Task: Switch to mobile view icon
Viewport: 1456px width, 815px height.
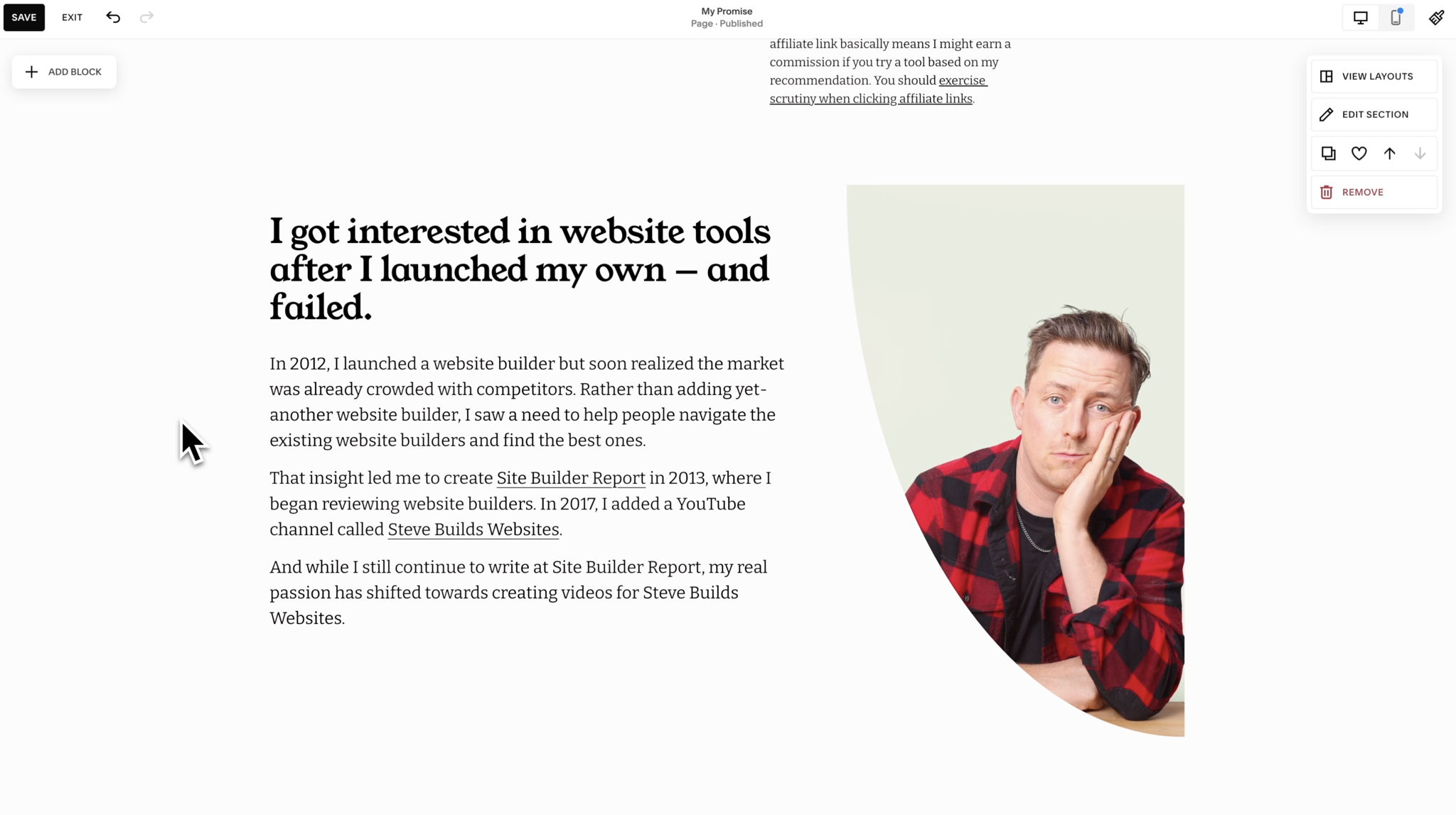Action: pos(1396,18)
